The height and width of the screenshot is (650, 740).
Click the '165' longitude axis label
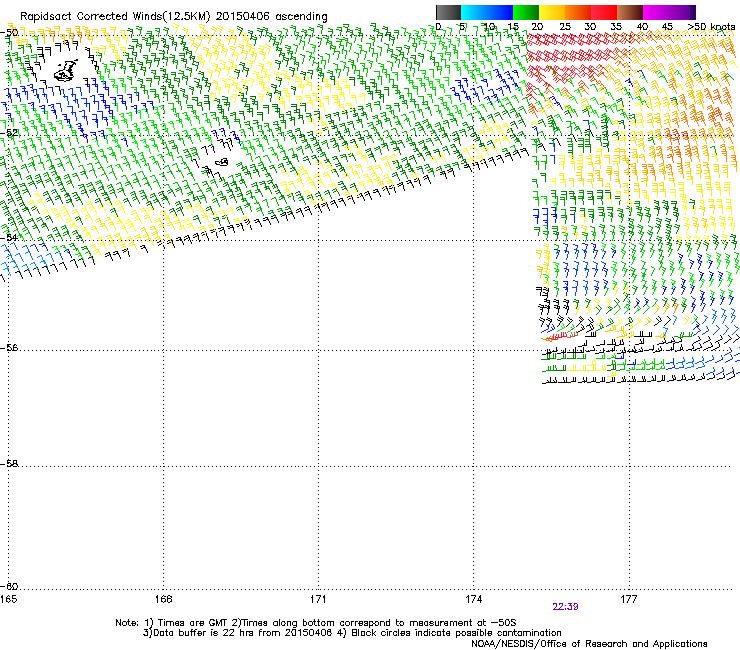[8, 599]
